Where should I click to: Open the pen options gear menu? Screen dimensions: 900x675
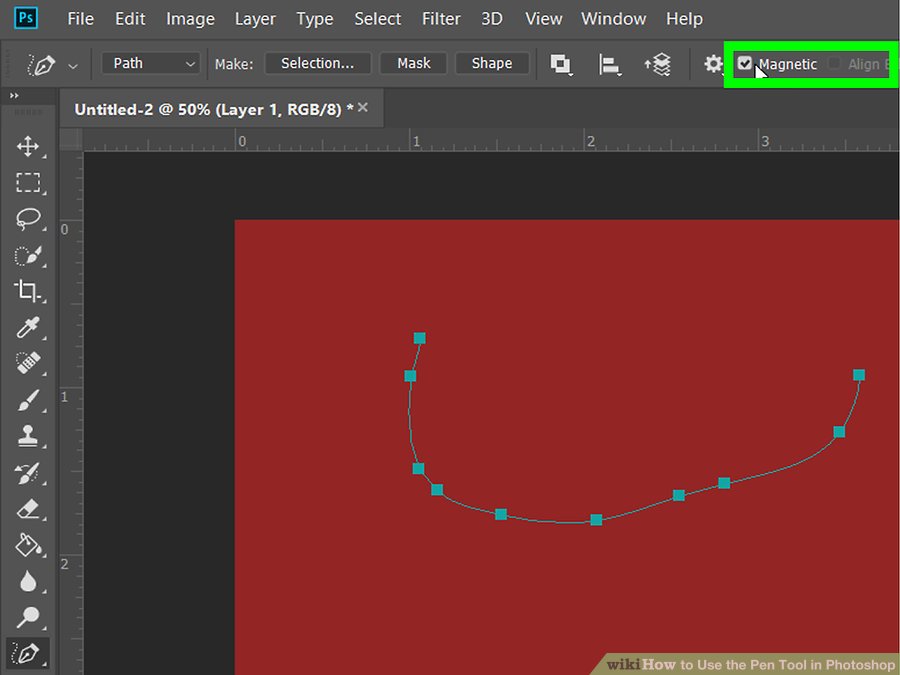point(713,64)
